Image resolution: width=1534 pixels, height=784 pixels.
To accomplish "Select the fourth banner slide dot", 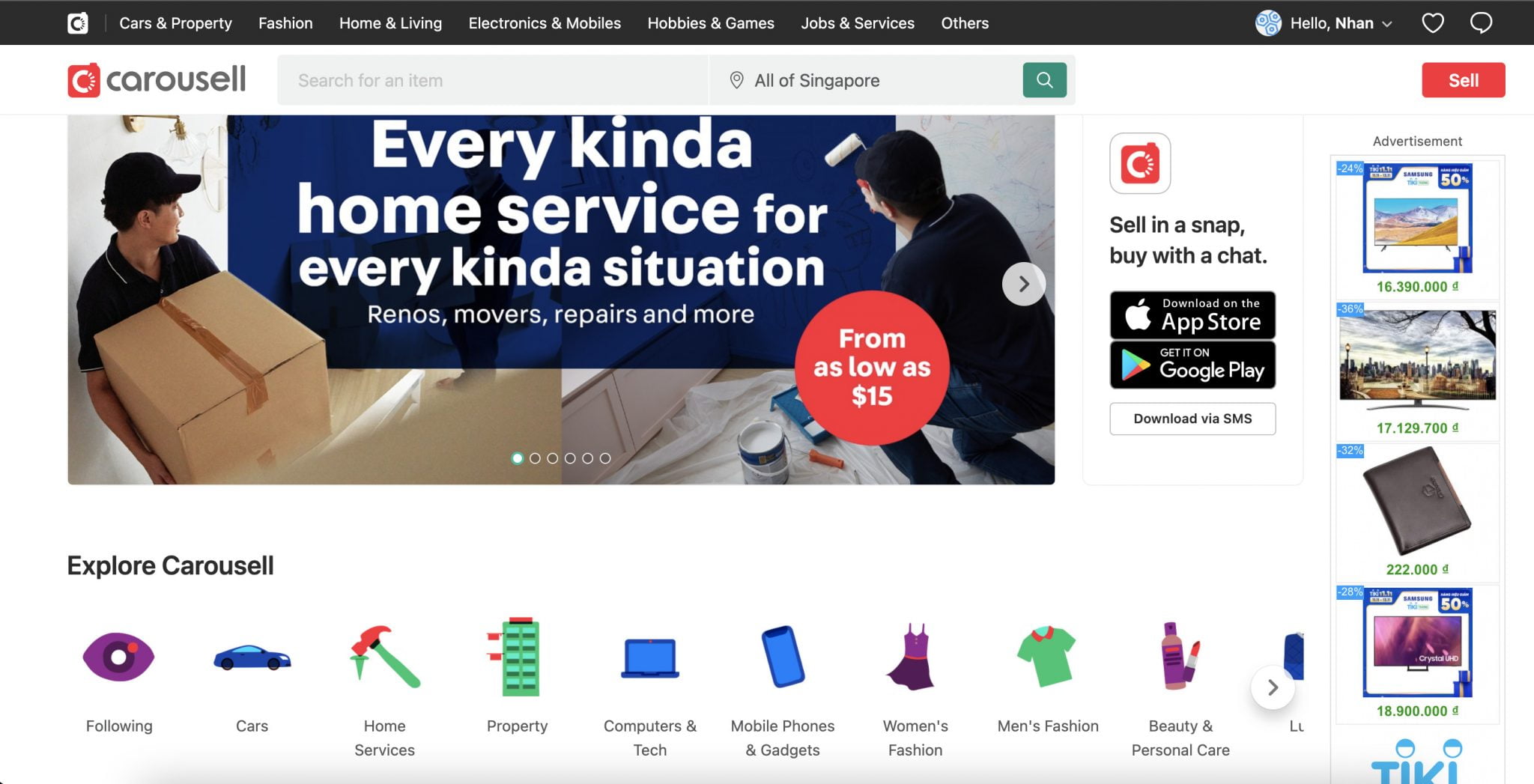I will coord(570,458).
